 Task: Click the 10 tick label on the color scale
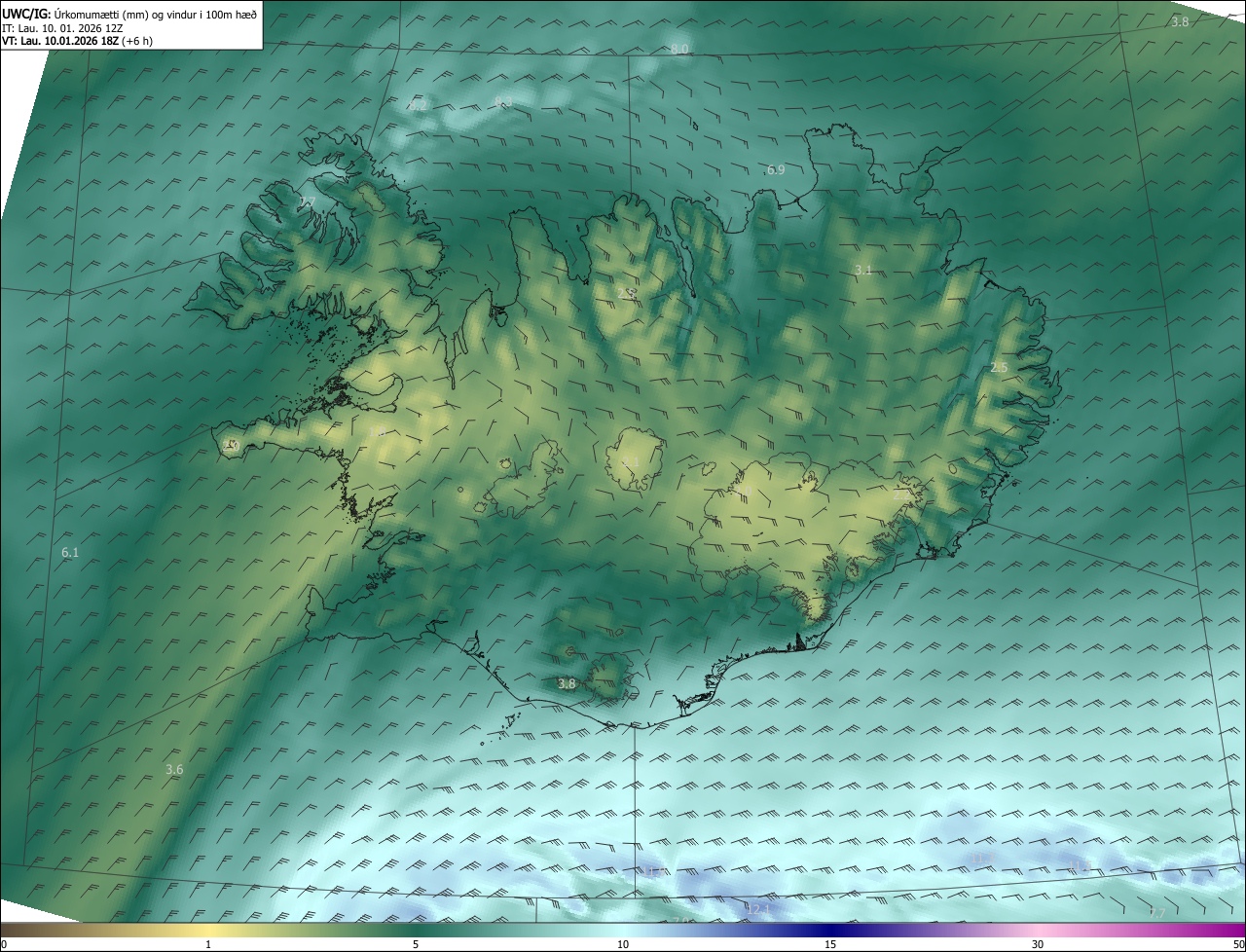click(x=623, y=944)
